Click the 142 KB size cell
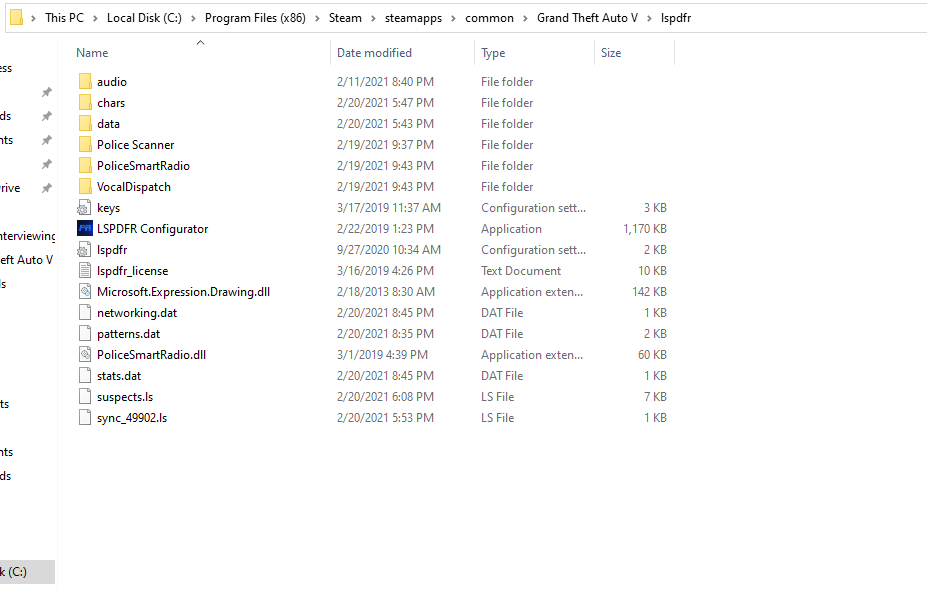The height and width of the screenshot is (591, 927). 649,292
